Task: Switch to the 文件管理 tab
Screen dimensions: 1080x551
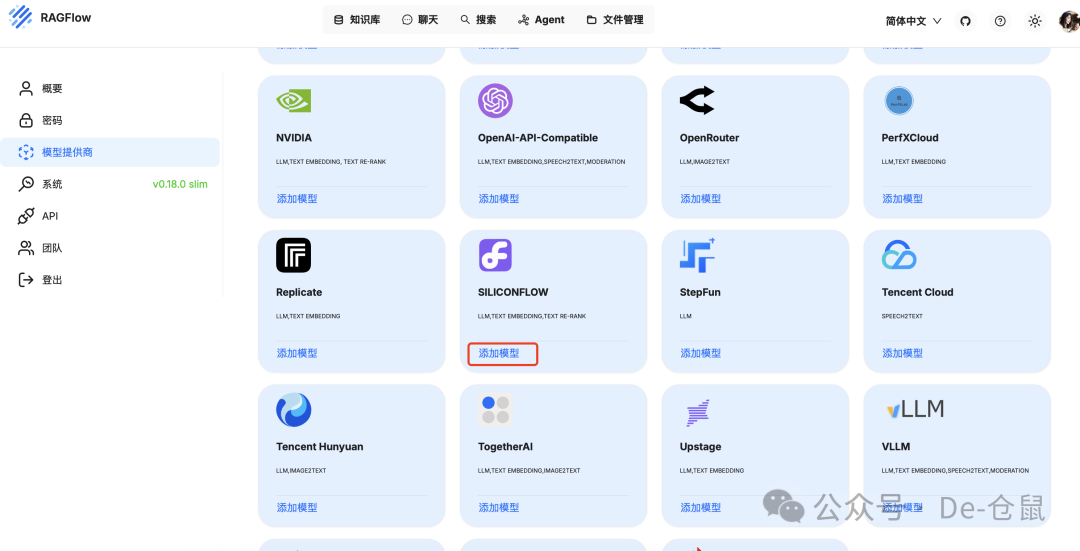Action: 615,20
